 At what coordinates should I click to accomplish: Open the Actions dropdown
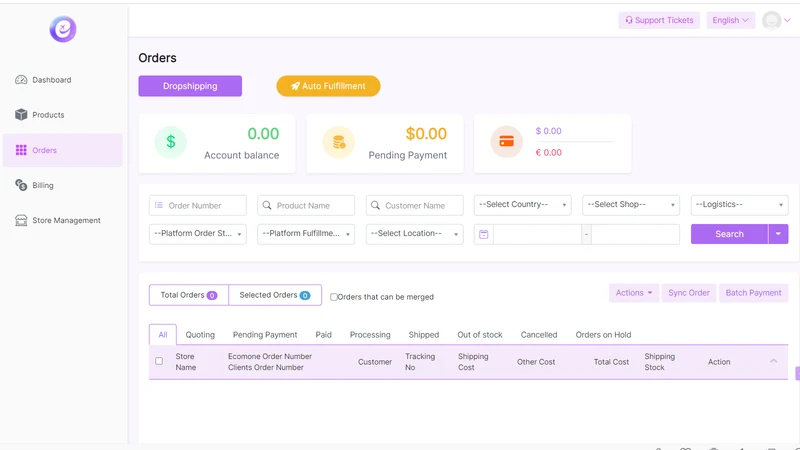point(634,293)
